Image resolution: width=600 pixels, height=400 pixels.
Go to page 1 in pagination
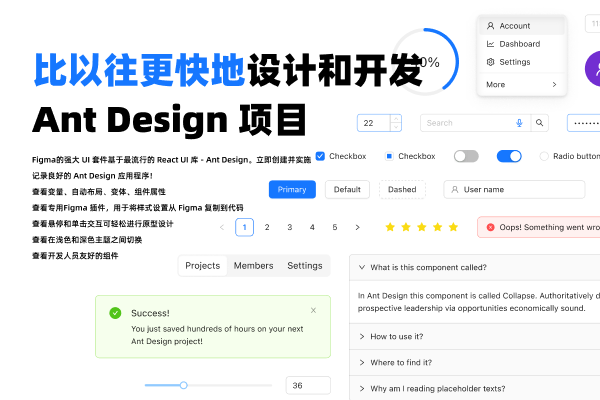[245, 227]
